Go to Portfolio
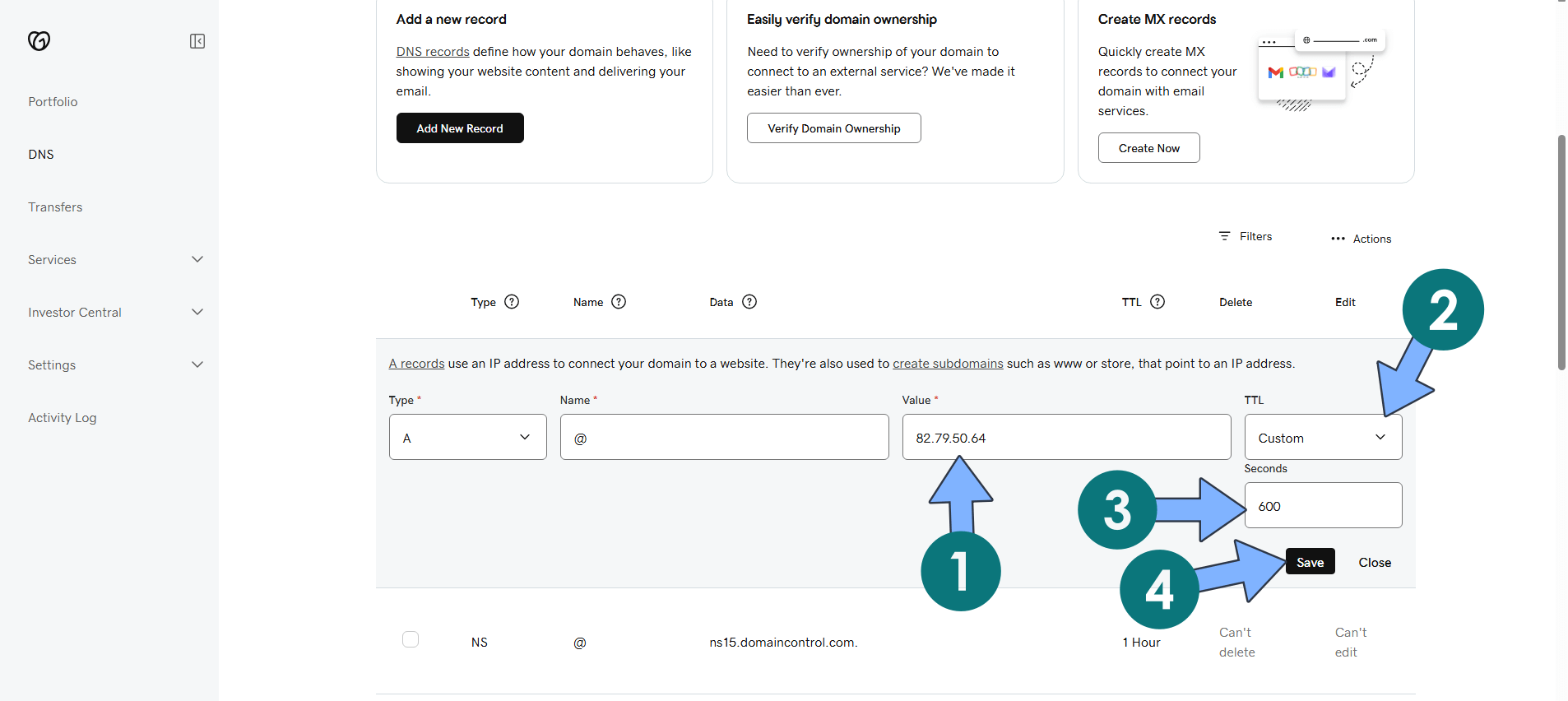 pyautogui.click(x=53, y=102)
